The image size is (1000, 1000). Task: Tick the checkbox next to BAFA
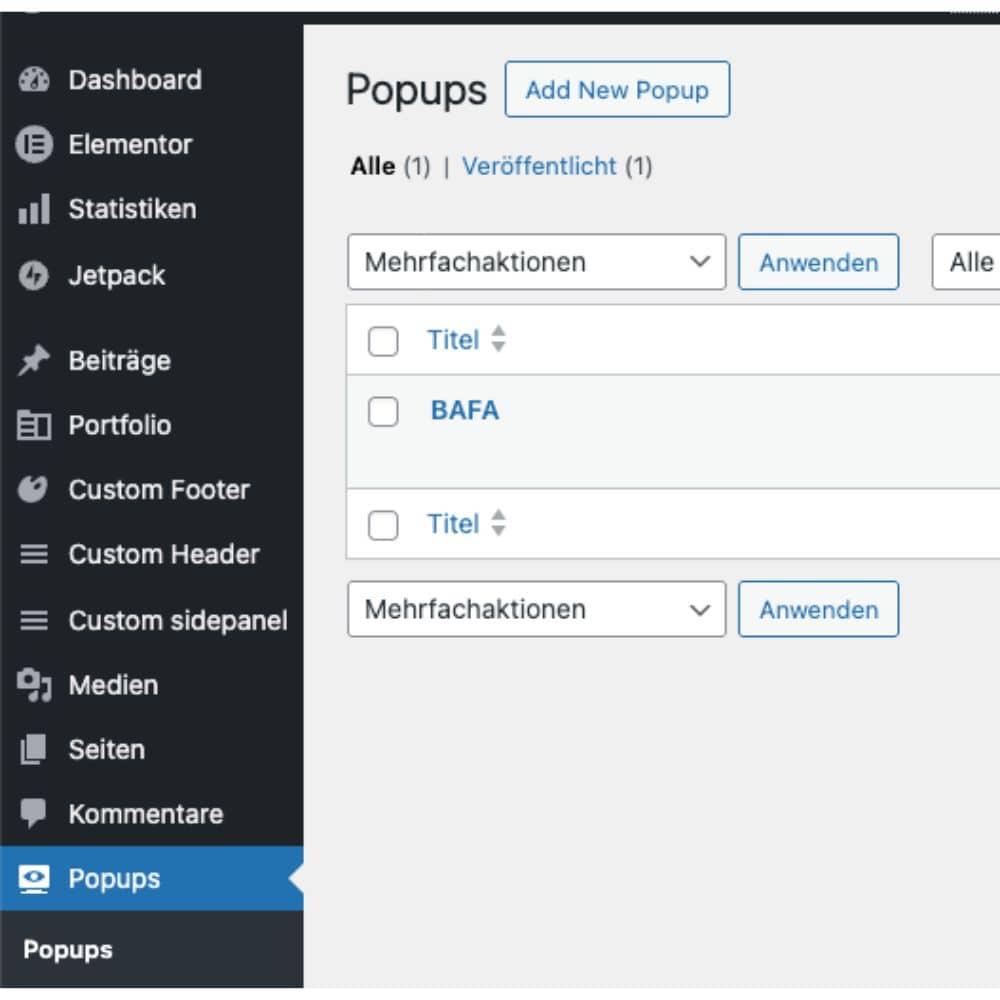click(x=383, y=411)
